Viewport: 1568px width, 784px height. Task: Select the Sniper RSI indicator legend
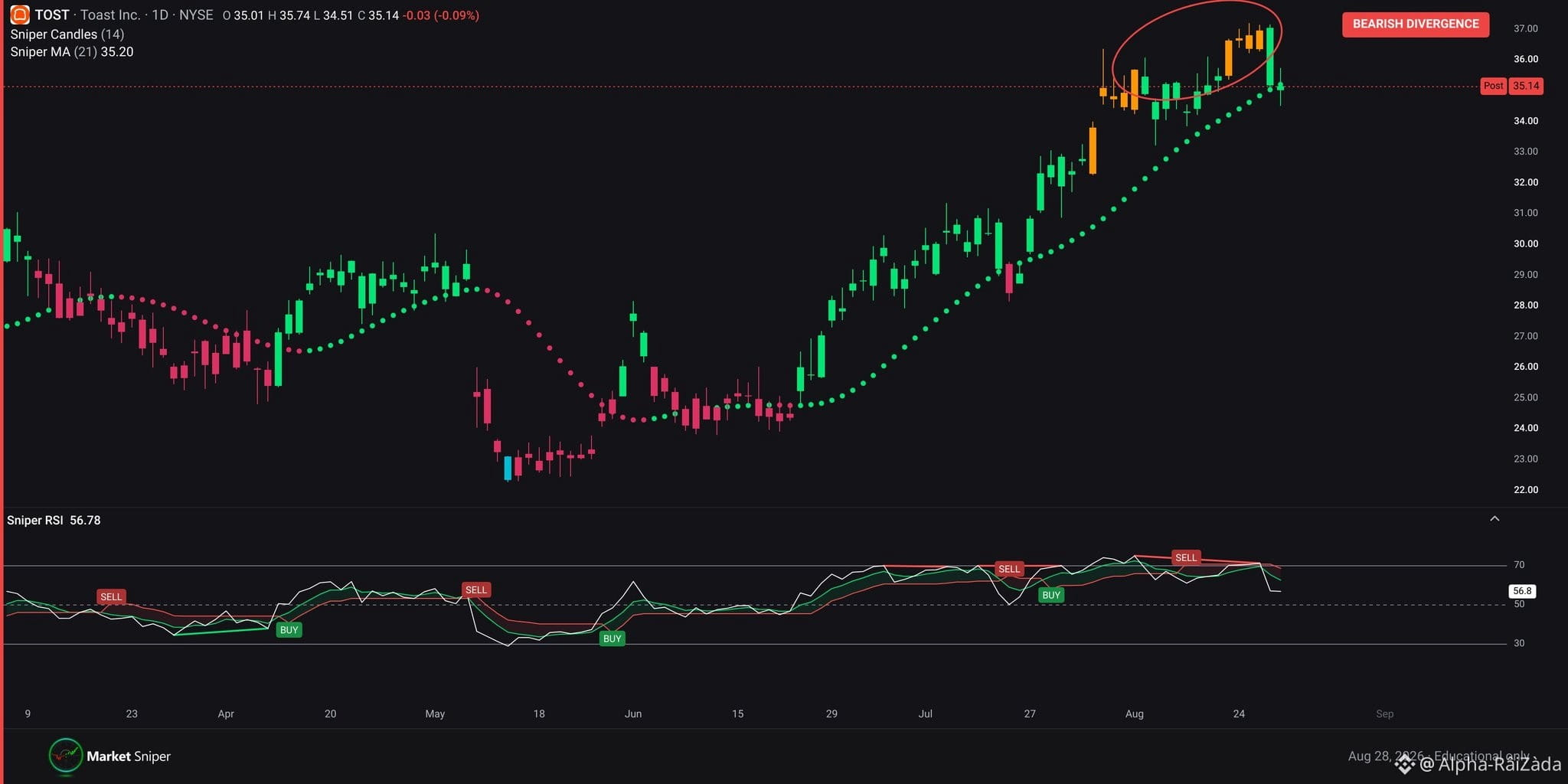(x=54, y=520)
